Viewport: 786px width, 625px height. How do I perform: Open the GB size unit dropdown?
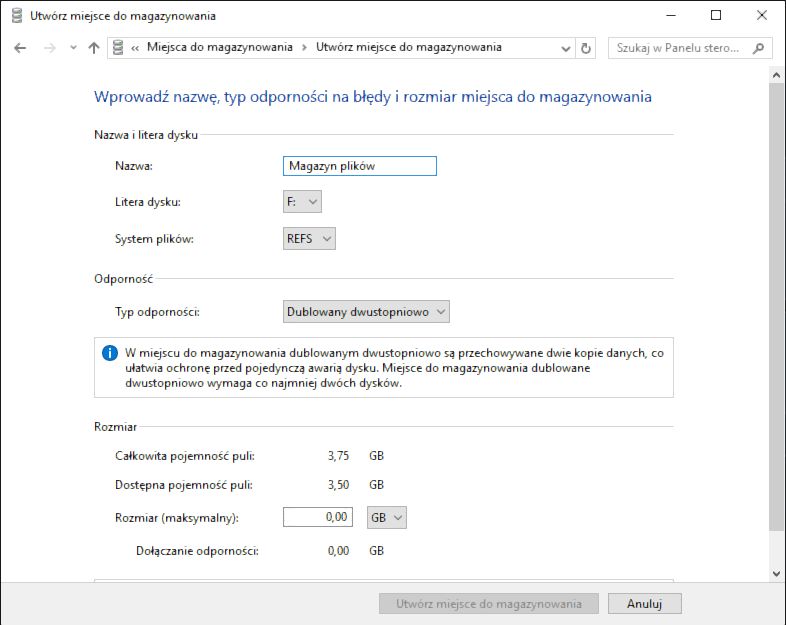coord(387,517)
